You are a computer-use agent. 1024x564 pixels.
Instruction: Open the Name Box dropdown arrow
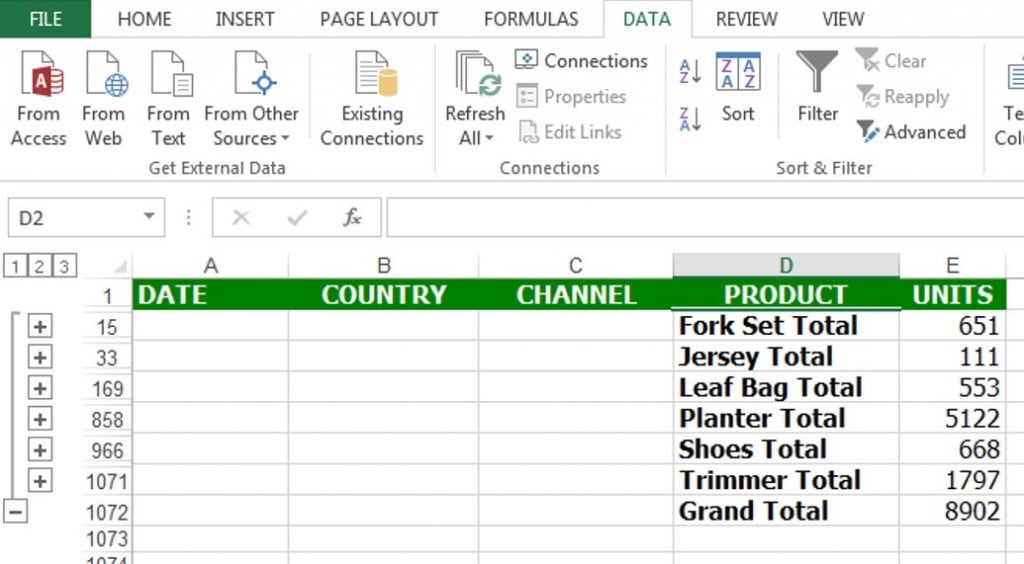click(148, 217)
